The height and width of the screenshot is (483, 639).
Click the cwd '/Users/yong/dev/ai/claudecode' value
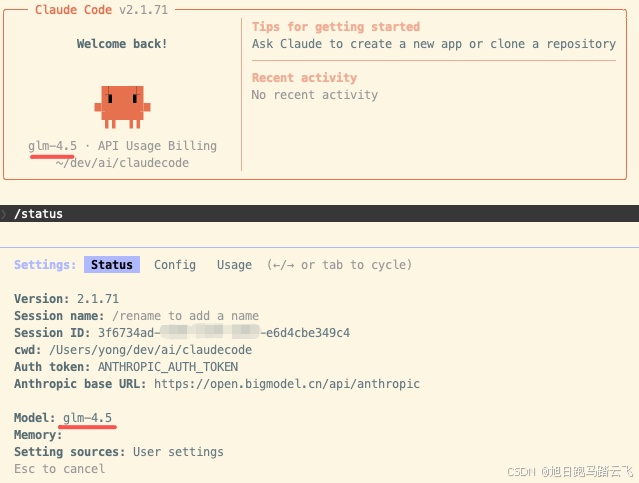click(150, 350)
